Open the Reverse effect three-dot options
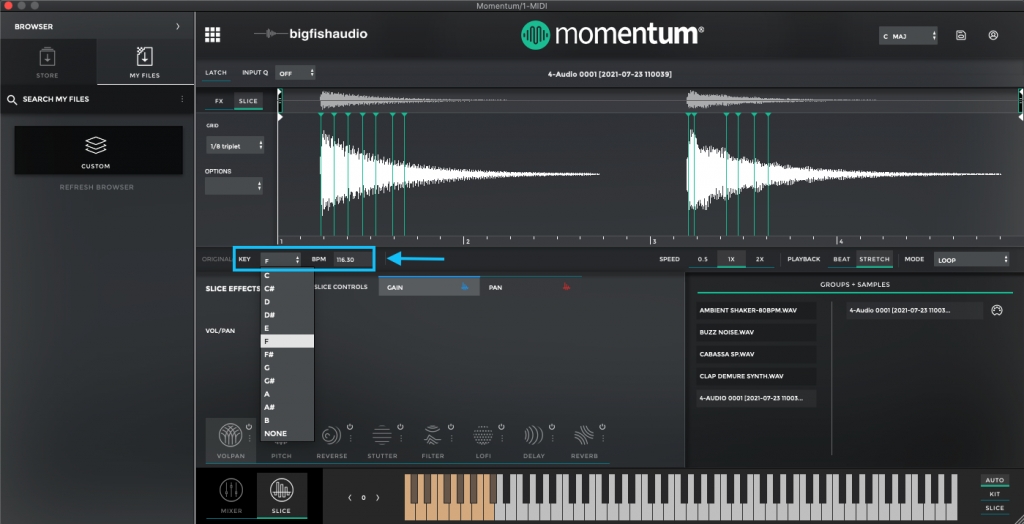 click(350, 438)
